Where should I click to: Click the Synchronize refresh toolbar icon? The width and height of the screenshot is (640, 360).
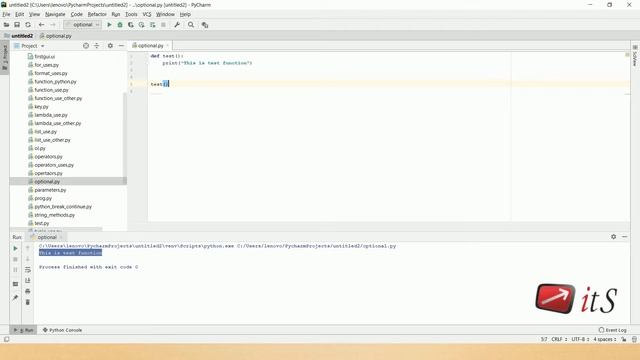(x=28, y=25)
